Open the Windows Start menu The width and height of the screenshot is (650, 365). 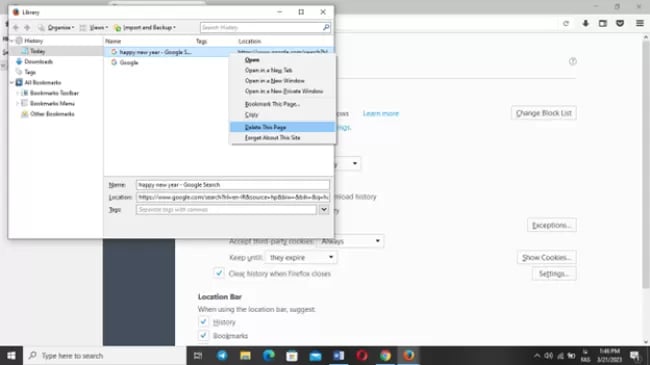pos(11,355)
